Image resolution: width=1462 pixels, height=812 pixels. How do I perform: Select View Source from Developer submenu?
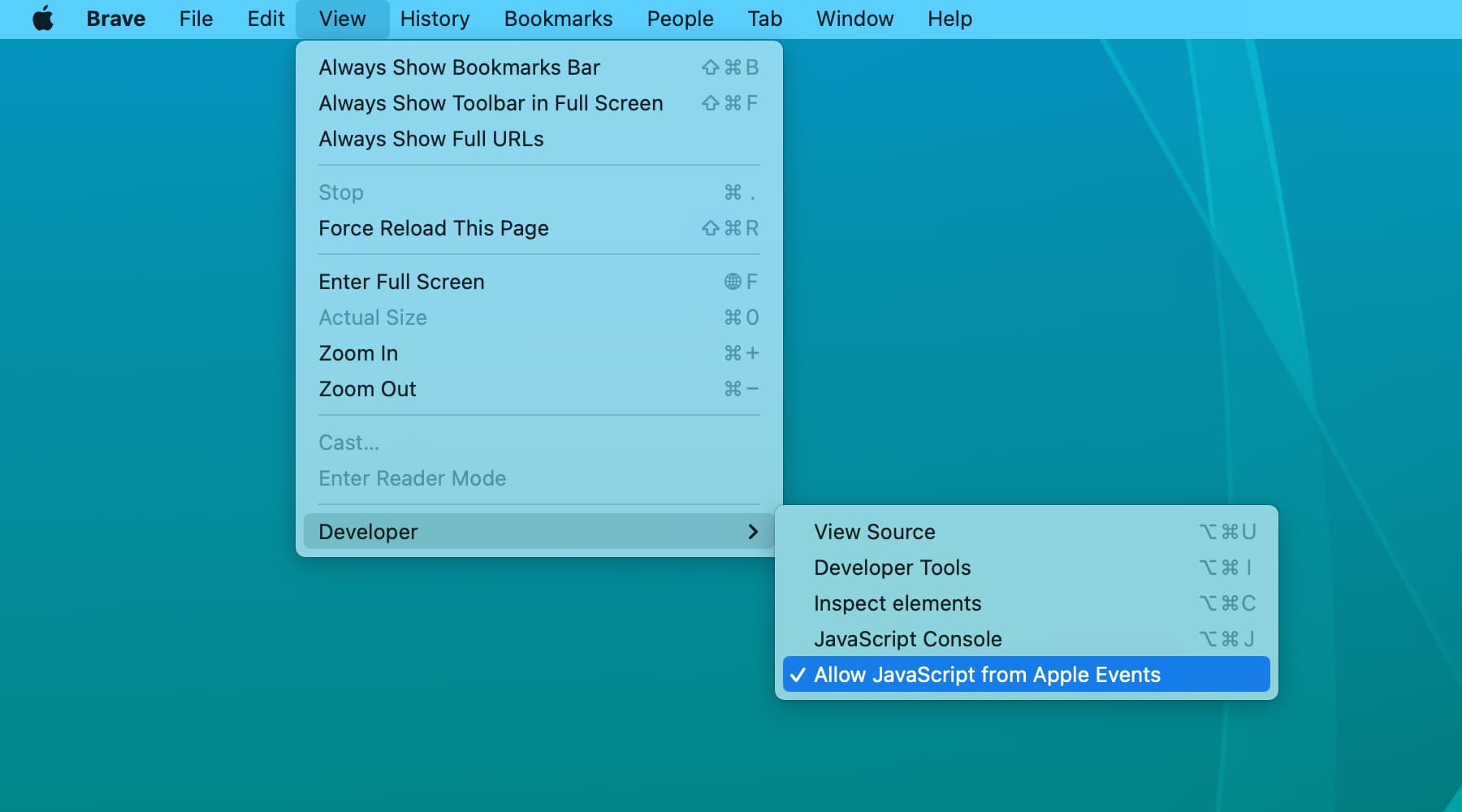click(x=874, y=532)
